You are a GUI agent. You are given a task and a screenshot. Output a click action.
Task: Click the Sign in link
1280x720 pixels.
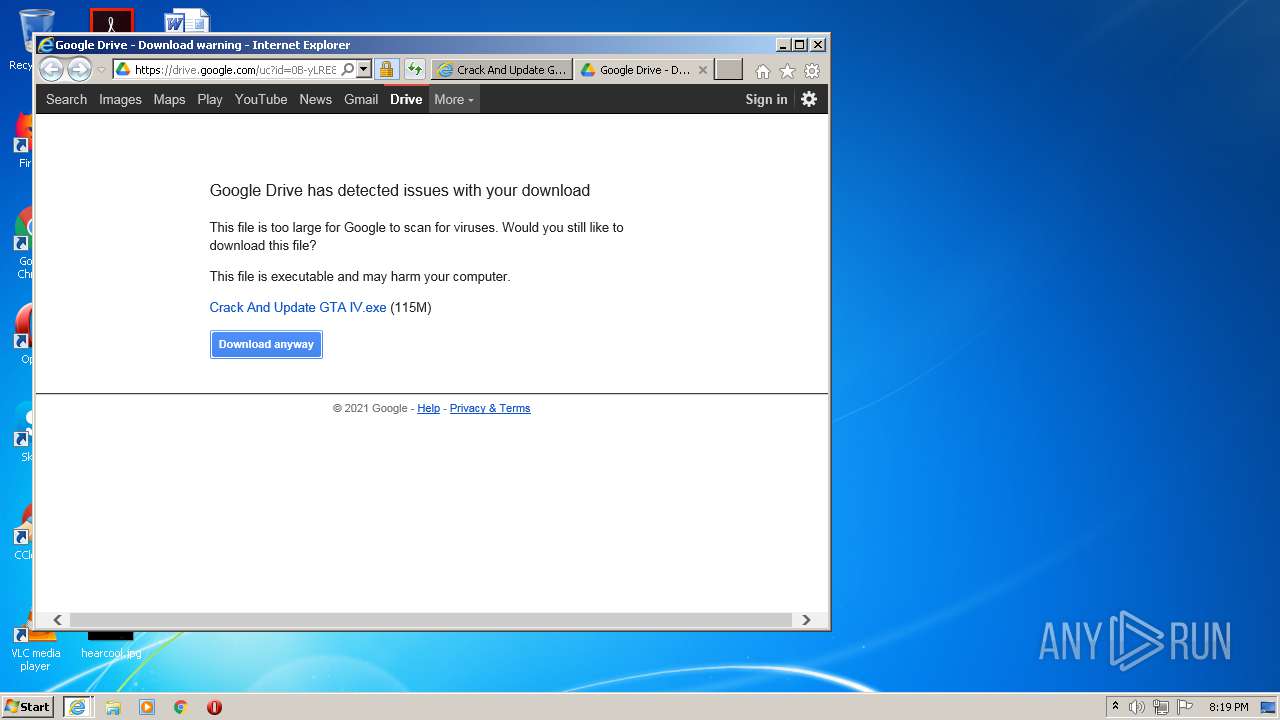click(766, 99)
